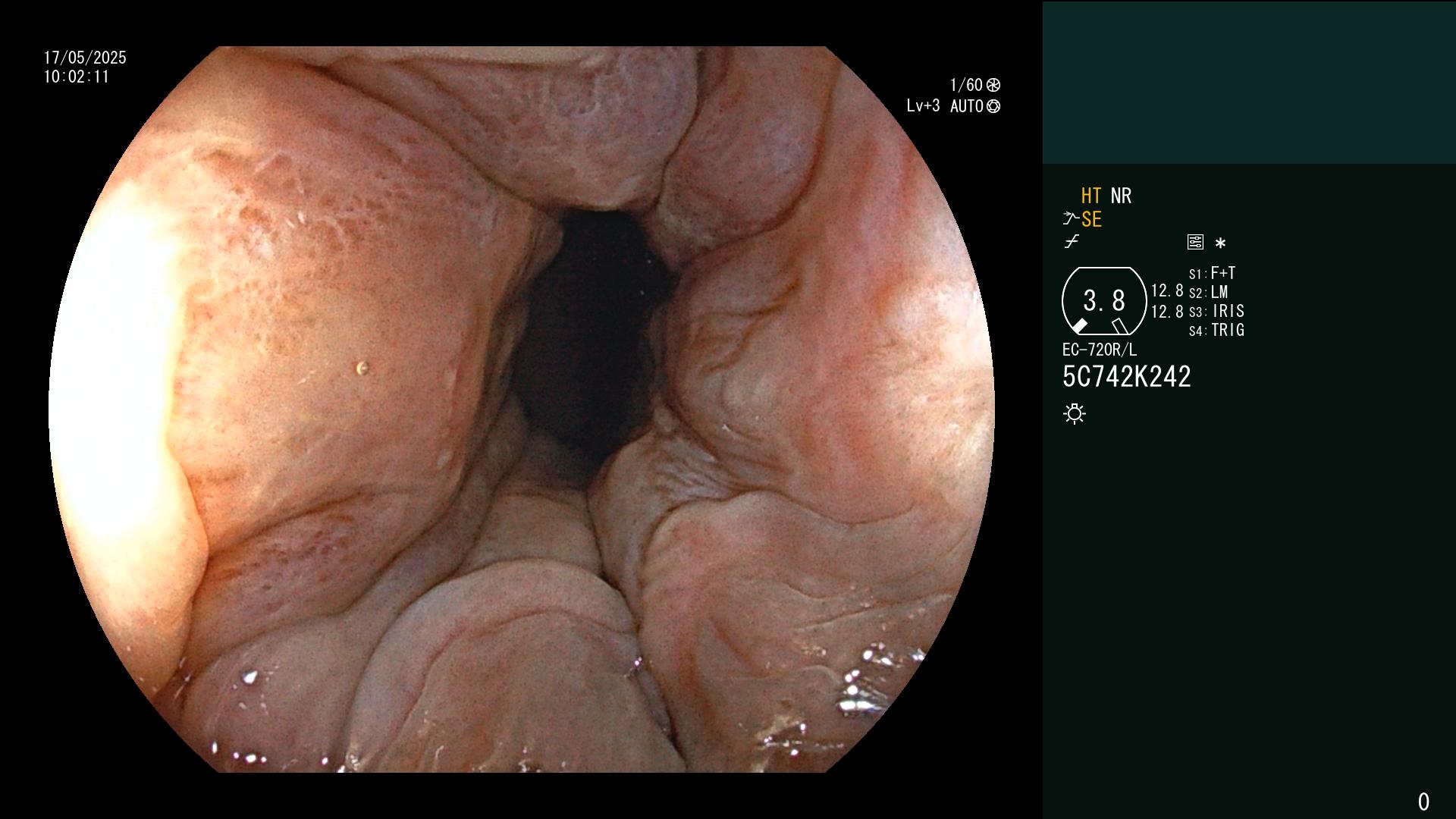Click the light source lamp icon
1456x819 pixels.
pyautogui.click(x=1075, y=413)
